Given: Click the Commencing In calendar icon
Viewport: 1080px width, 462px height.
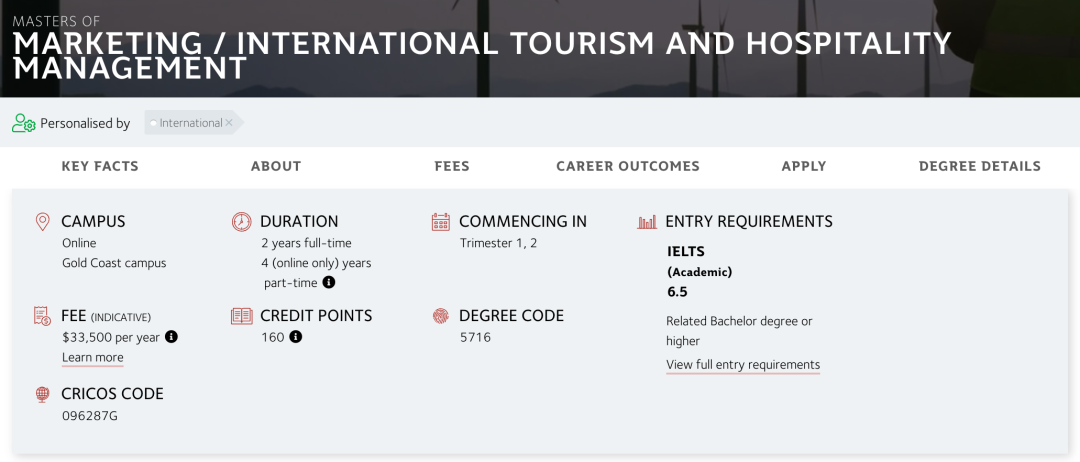Looking at the screenshot, I should coord(440,222).
